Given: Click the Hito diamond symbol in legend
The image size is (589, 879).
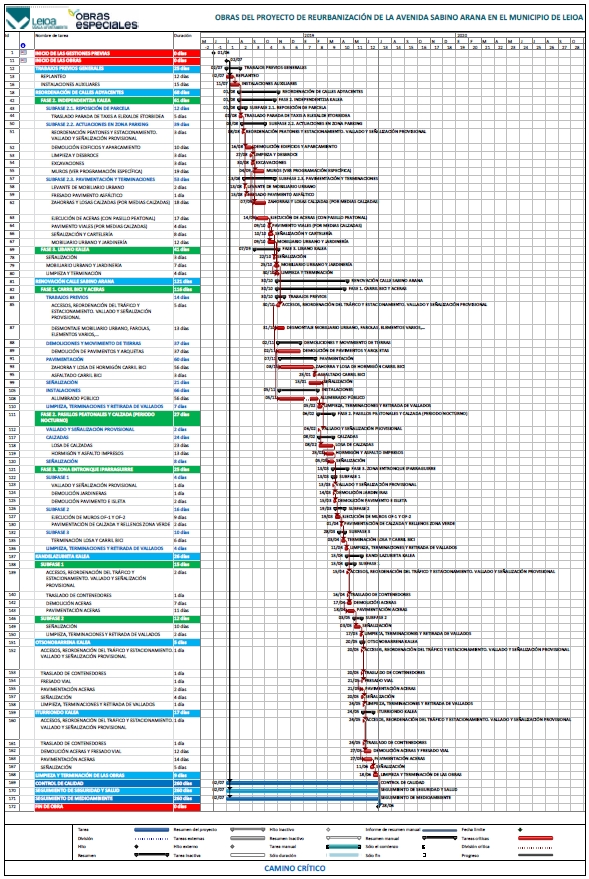Looking at the screenshot, I should coord(136,846).
